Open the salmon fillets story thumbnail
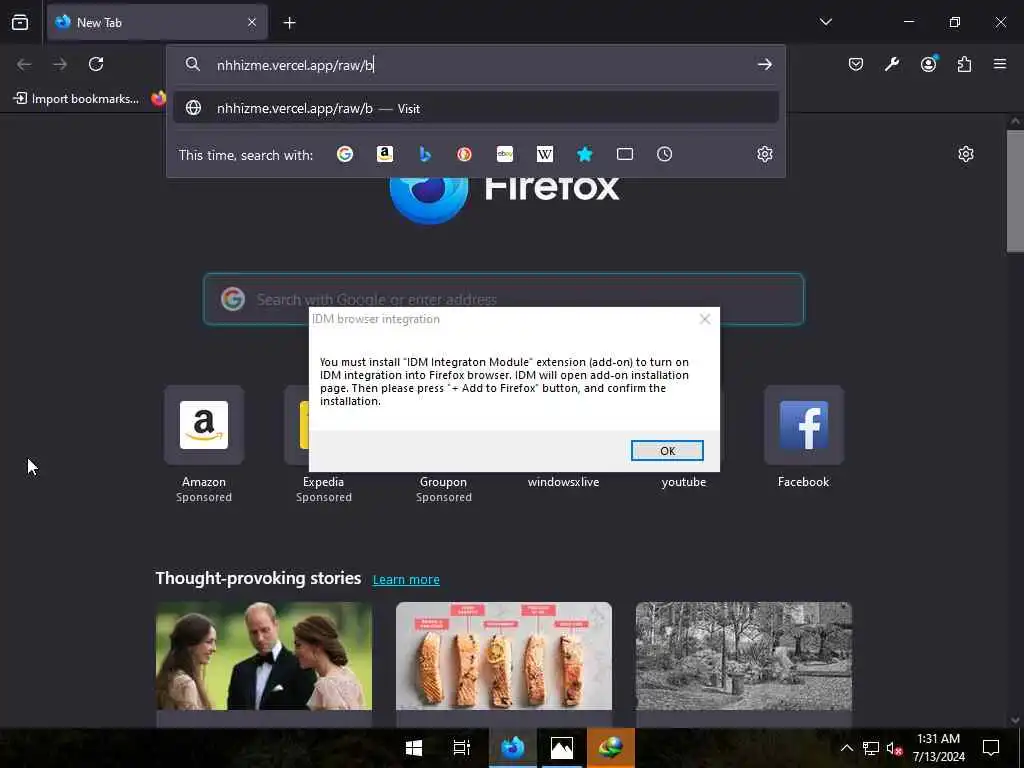This screenshot has width=1024, height=768. pos(504,656)
